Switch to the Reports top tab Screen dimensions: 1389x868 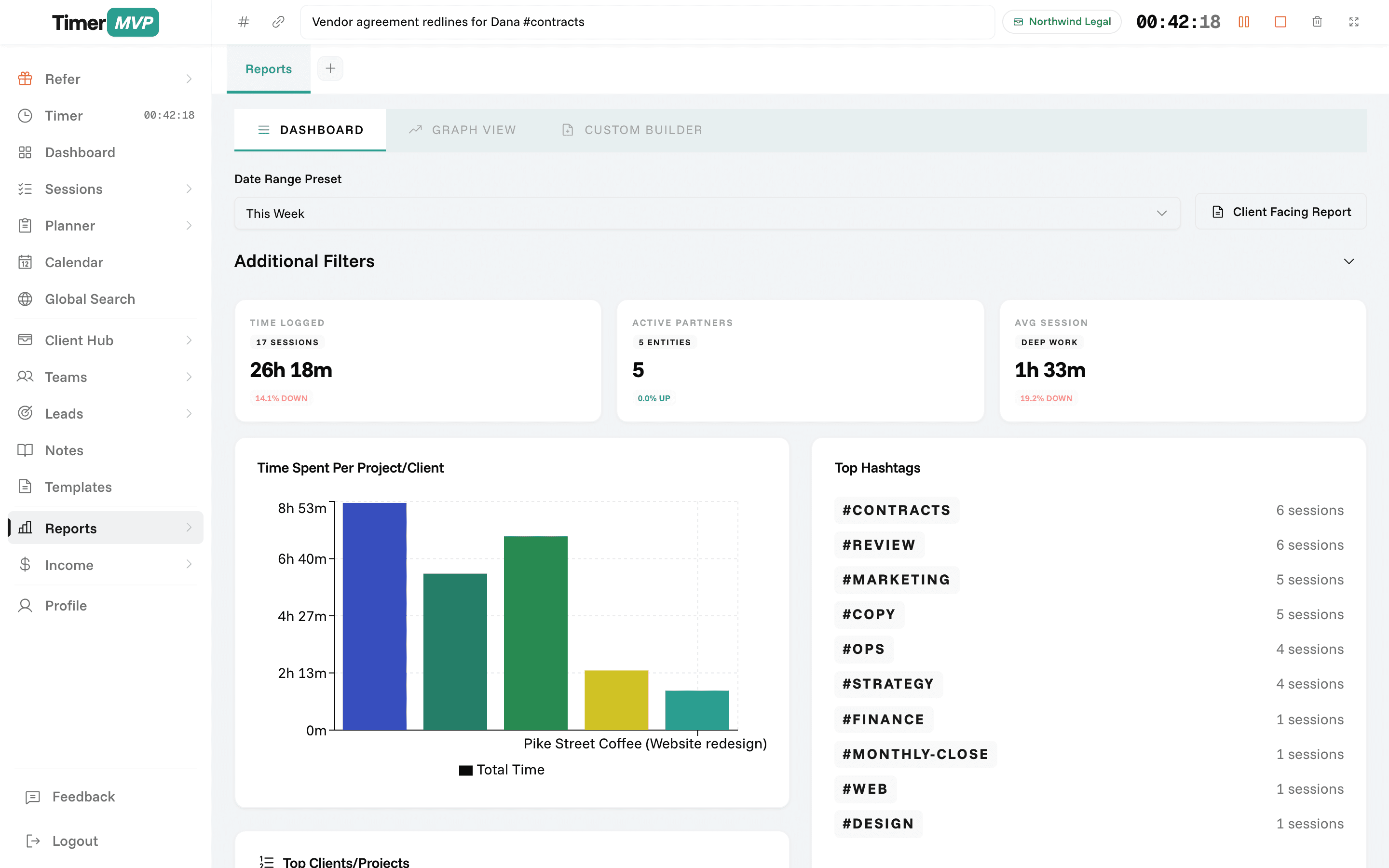point(269,69)
